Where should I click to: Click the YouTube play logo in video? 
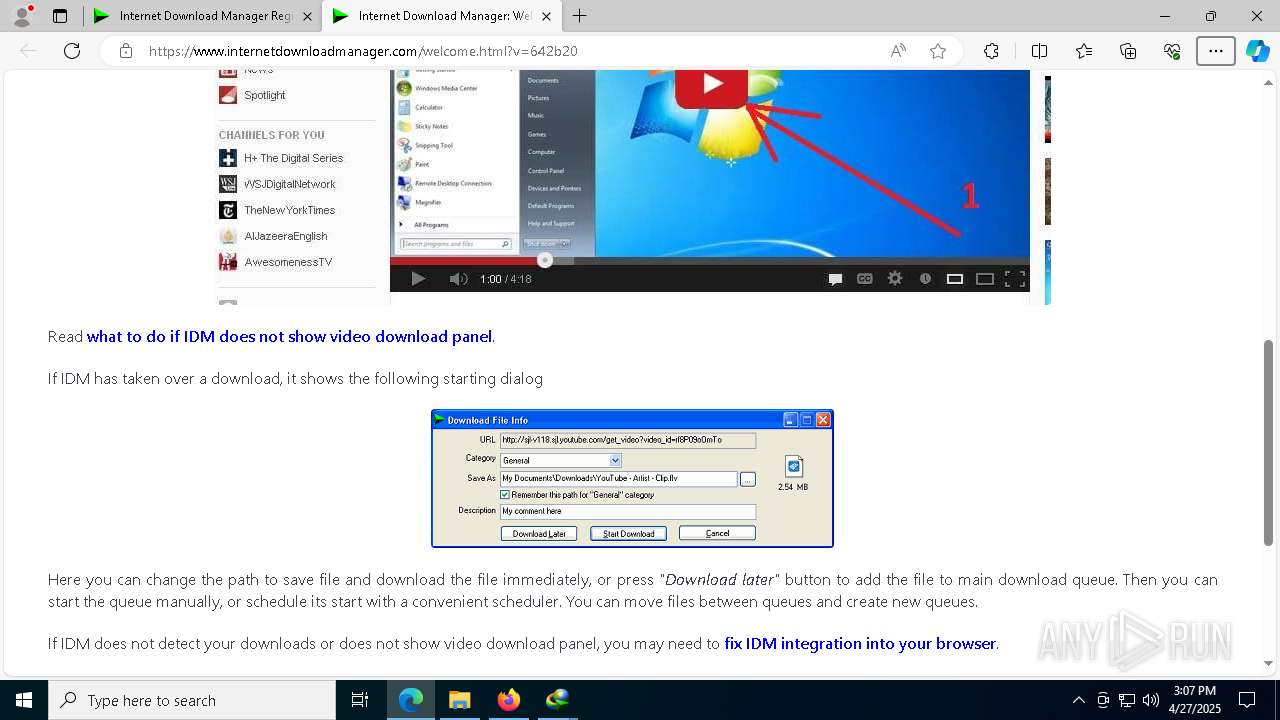[x=712, y=86]
